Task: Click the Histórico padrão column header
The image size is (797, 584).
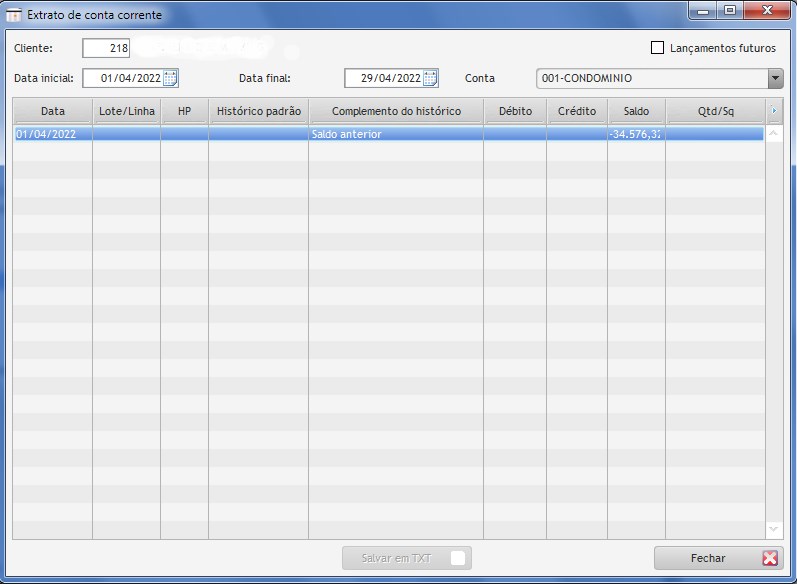Action: point(258,111)
